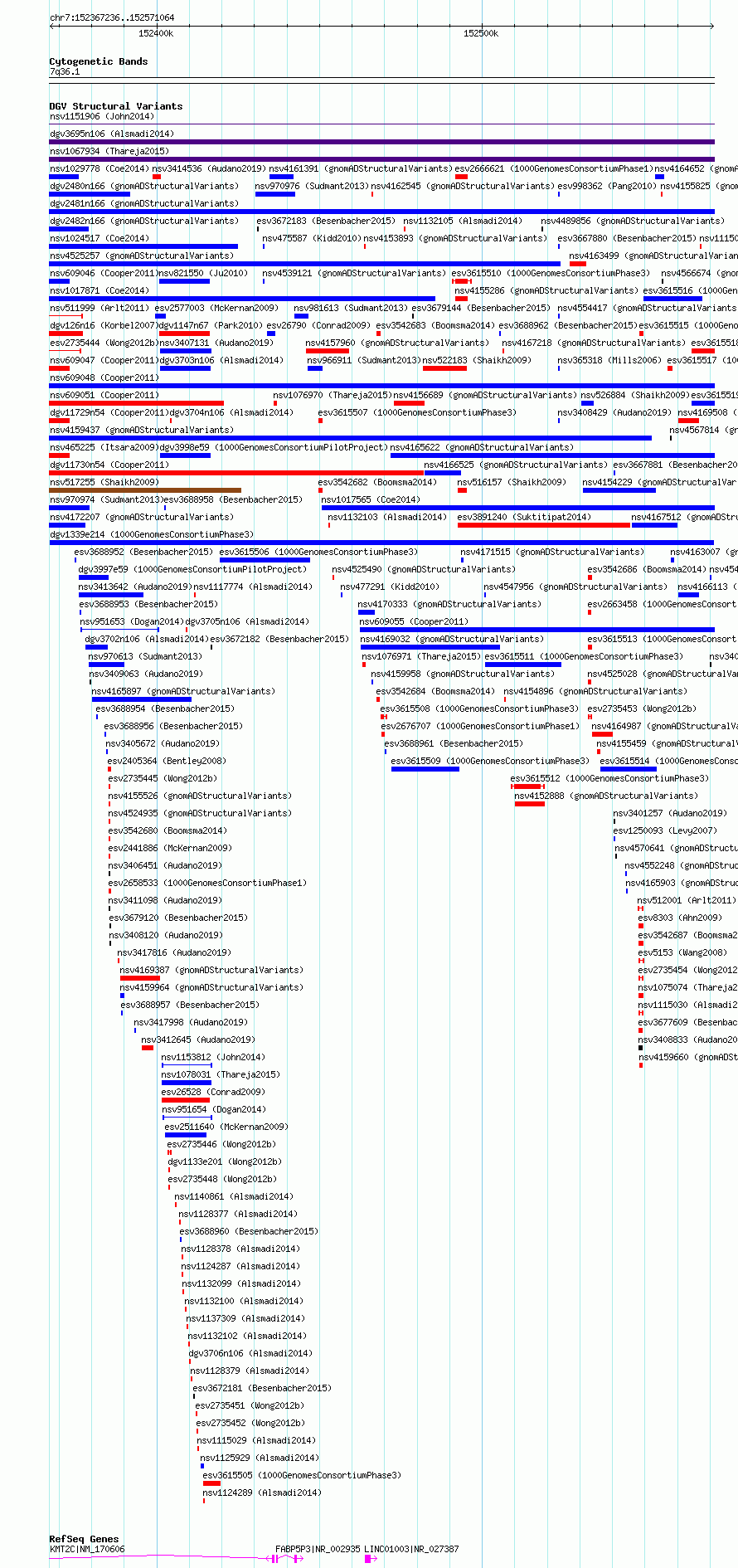Open the LINC01003|NR_027387 gene
Screen dimensions: 738x1568
411,1549
